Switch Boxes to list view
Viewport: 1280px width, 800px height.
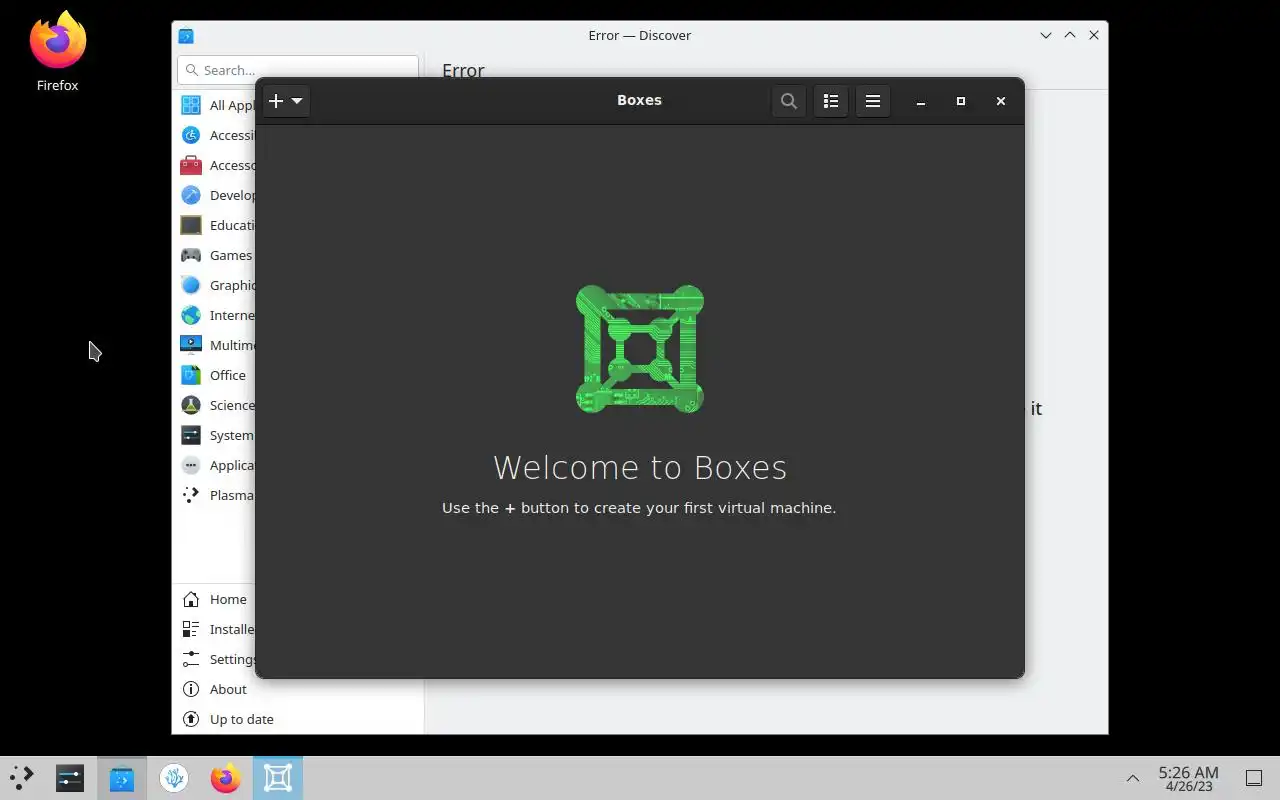tap(830, 101)
